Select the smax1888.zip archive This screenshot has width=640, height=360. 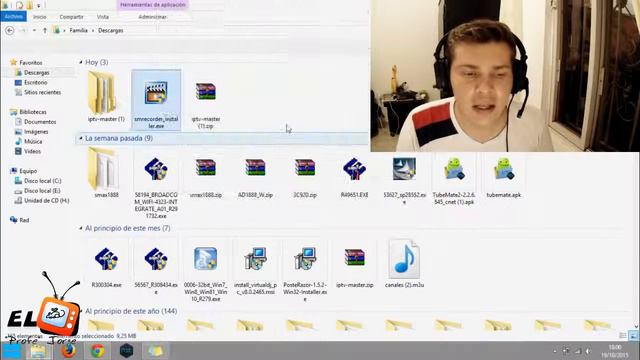click(206, 178)
